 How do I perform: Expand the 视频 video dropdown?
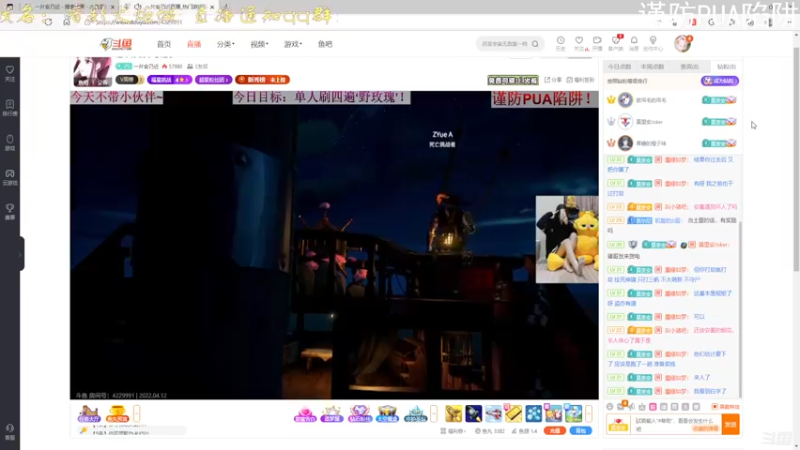pos(259,44)
